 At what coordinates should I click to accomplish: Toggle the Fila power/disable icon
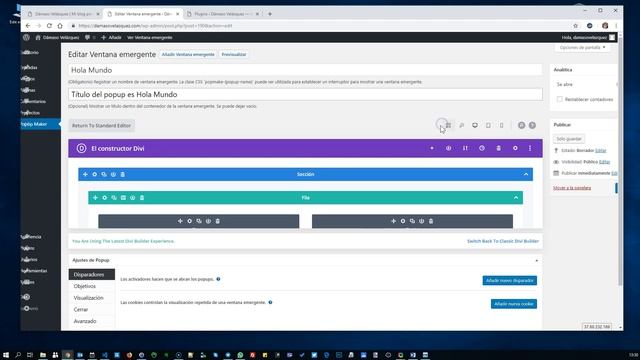click(133, 198)
